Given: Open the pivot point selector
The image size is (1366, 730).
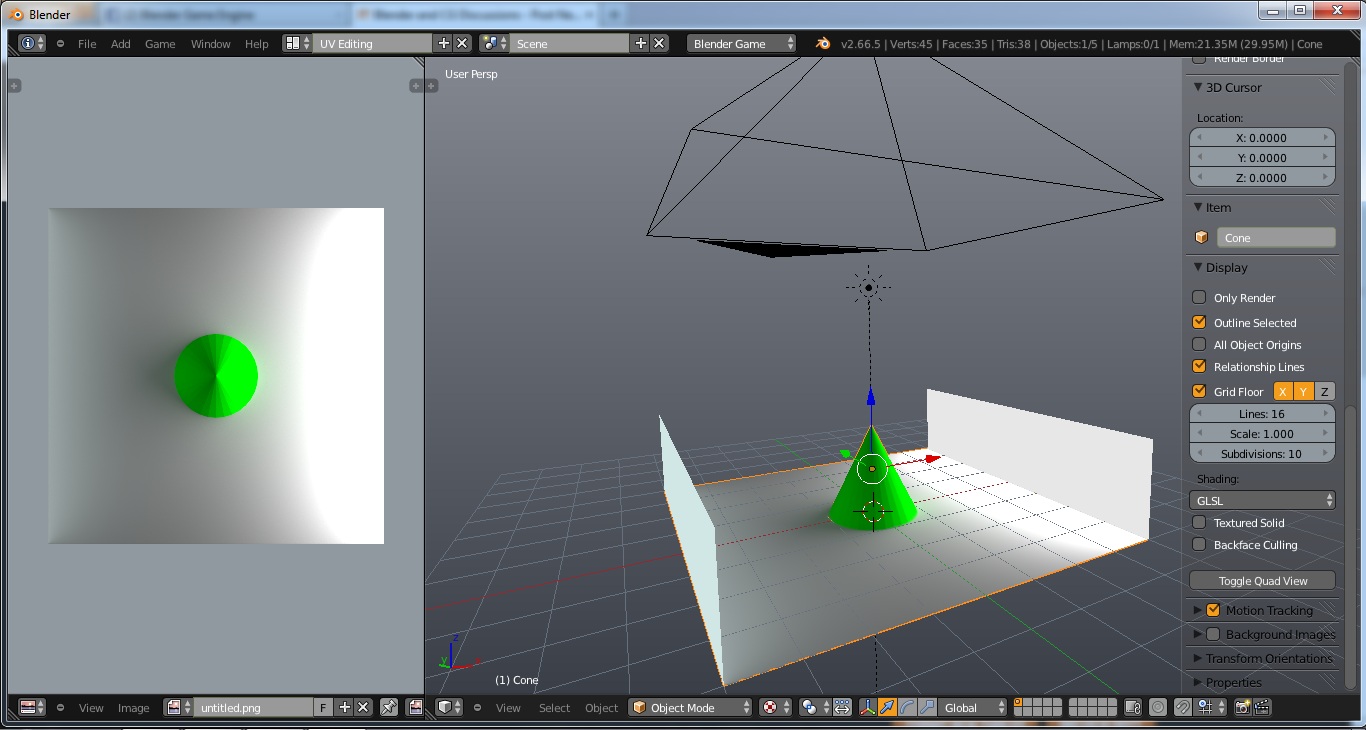Looking at the screenshot, I should pos(814,707).
